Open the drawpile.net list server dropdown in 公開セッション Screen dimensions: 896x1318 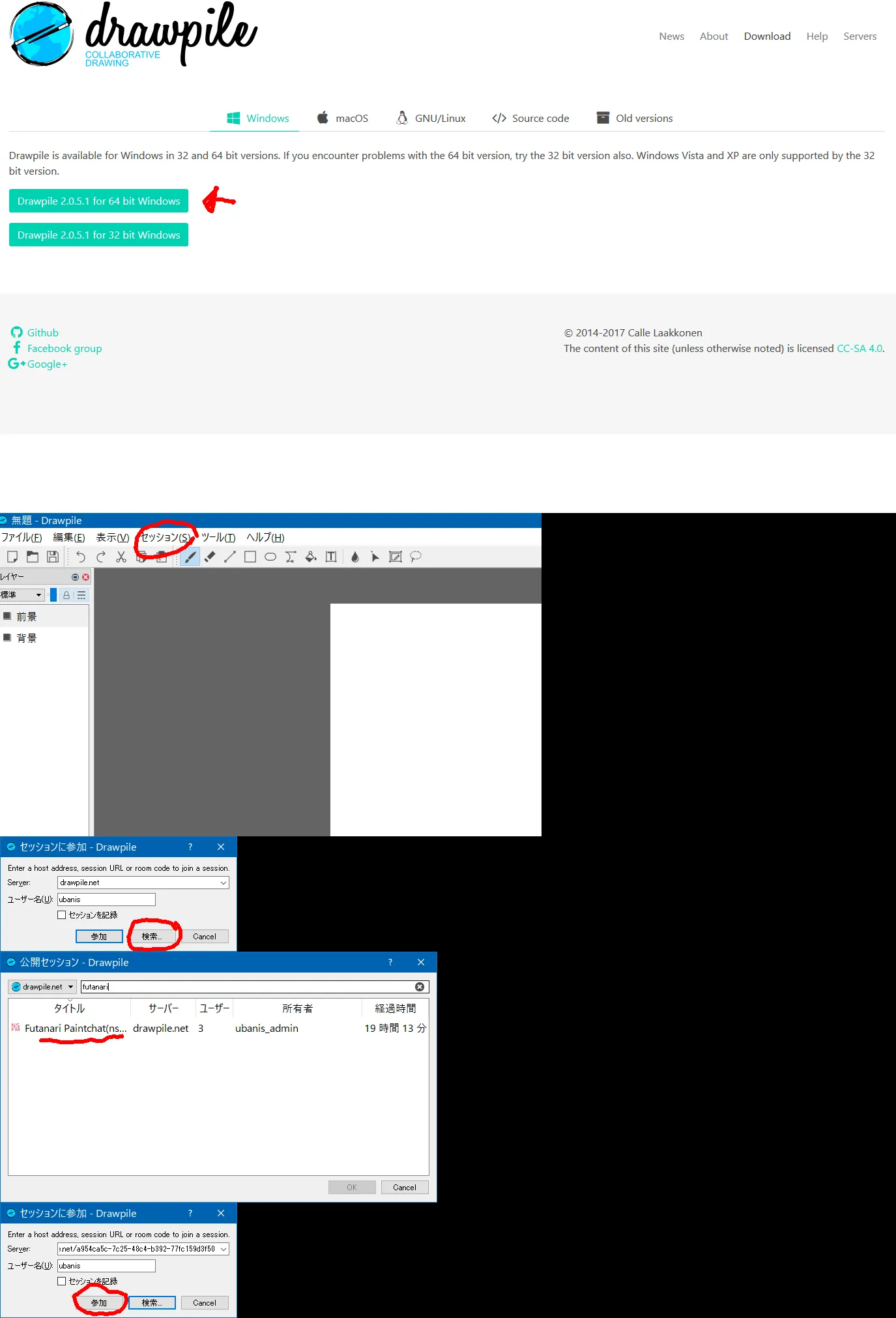(42, 987)
